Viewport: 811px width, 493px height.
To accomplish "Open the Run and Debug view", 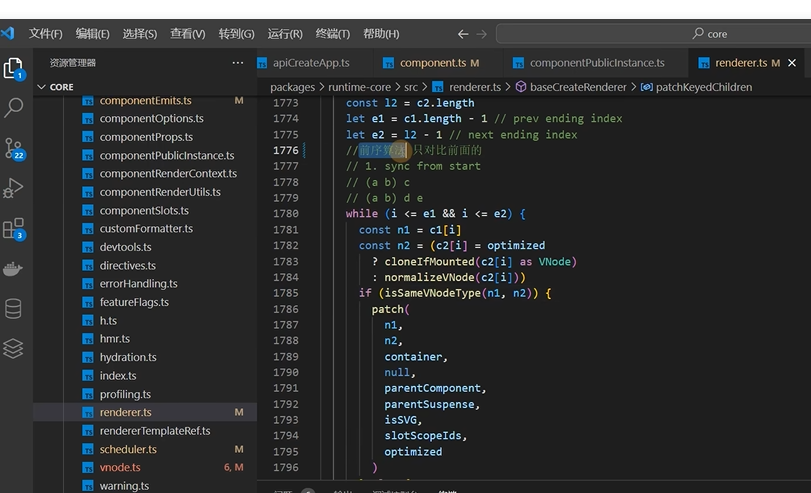I will tap(13, 188).
